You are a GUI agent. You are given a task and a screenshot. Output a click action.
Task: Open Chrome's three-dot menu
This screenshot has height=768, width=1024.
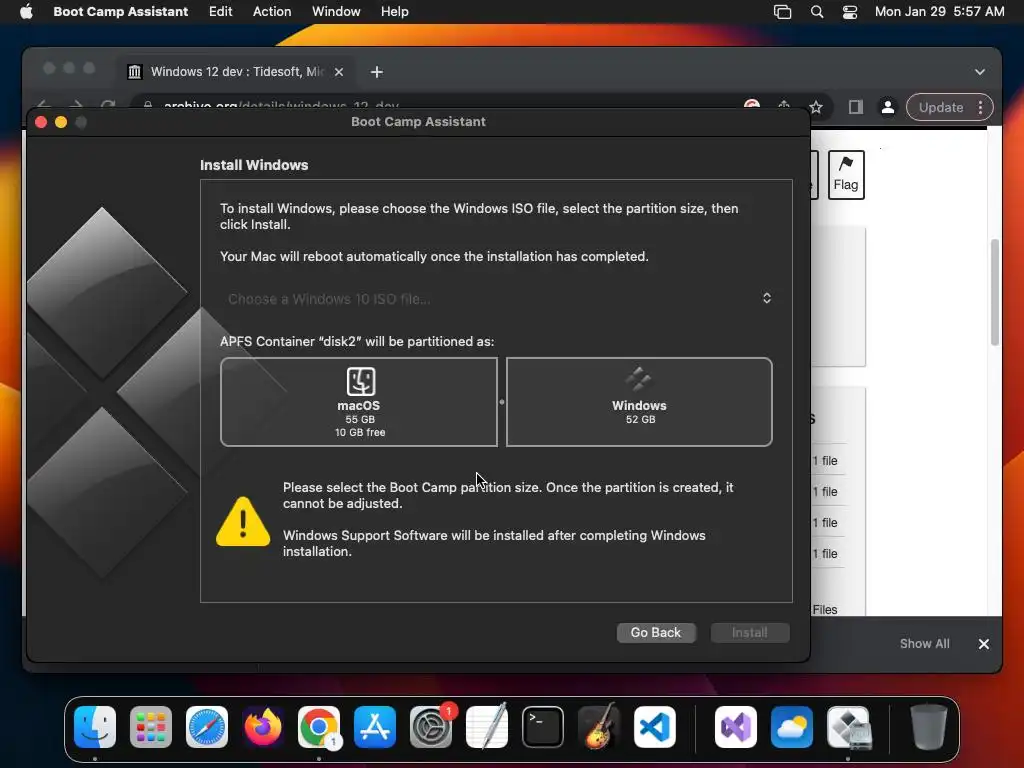click(x=980, y=107)
